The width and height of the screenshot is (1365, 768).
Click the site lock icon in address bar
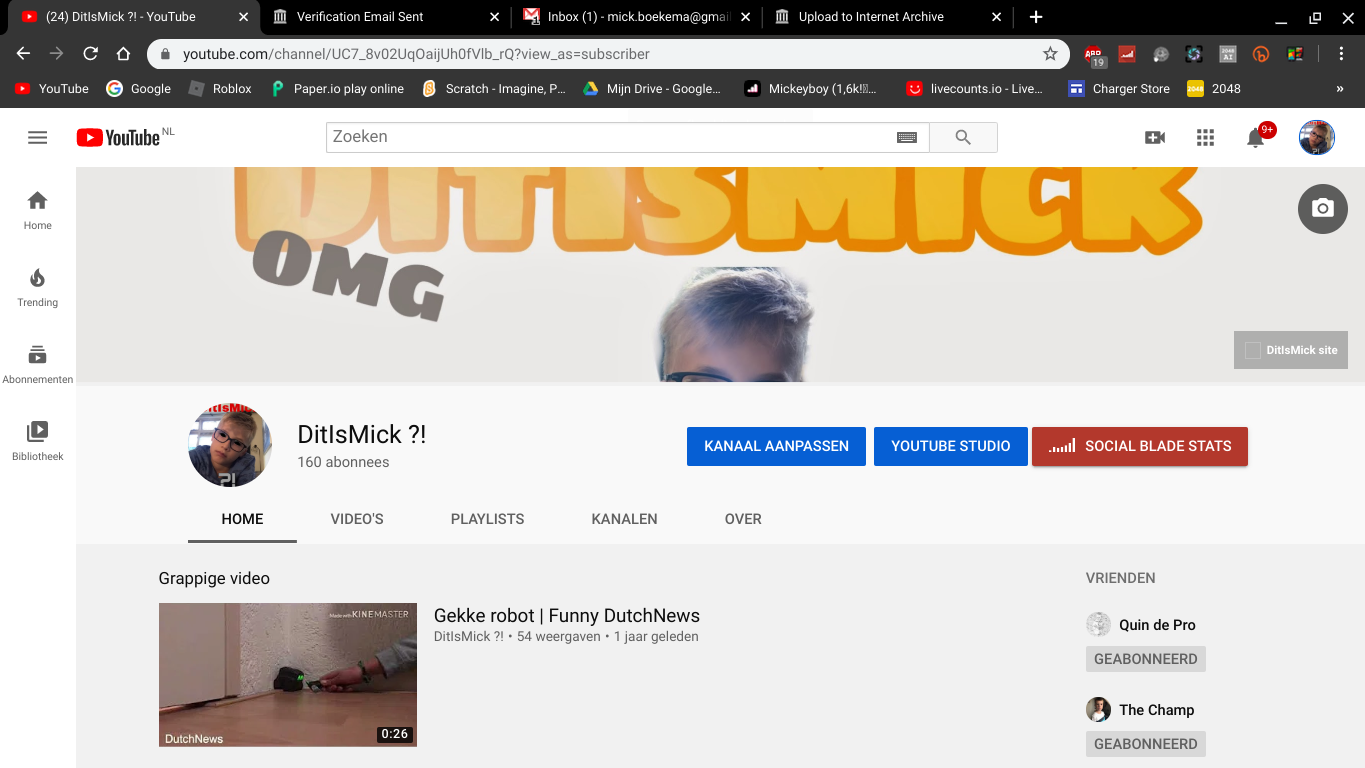click(165, 54)
